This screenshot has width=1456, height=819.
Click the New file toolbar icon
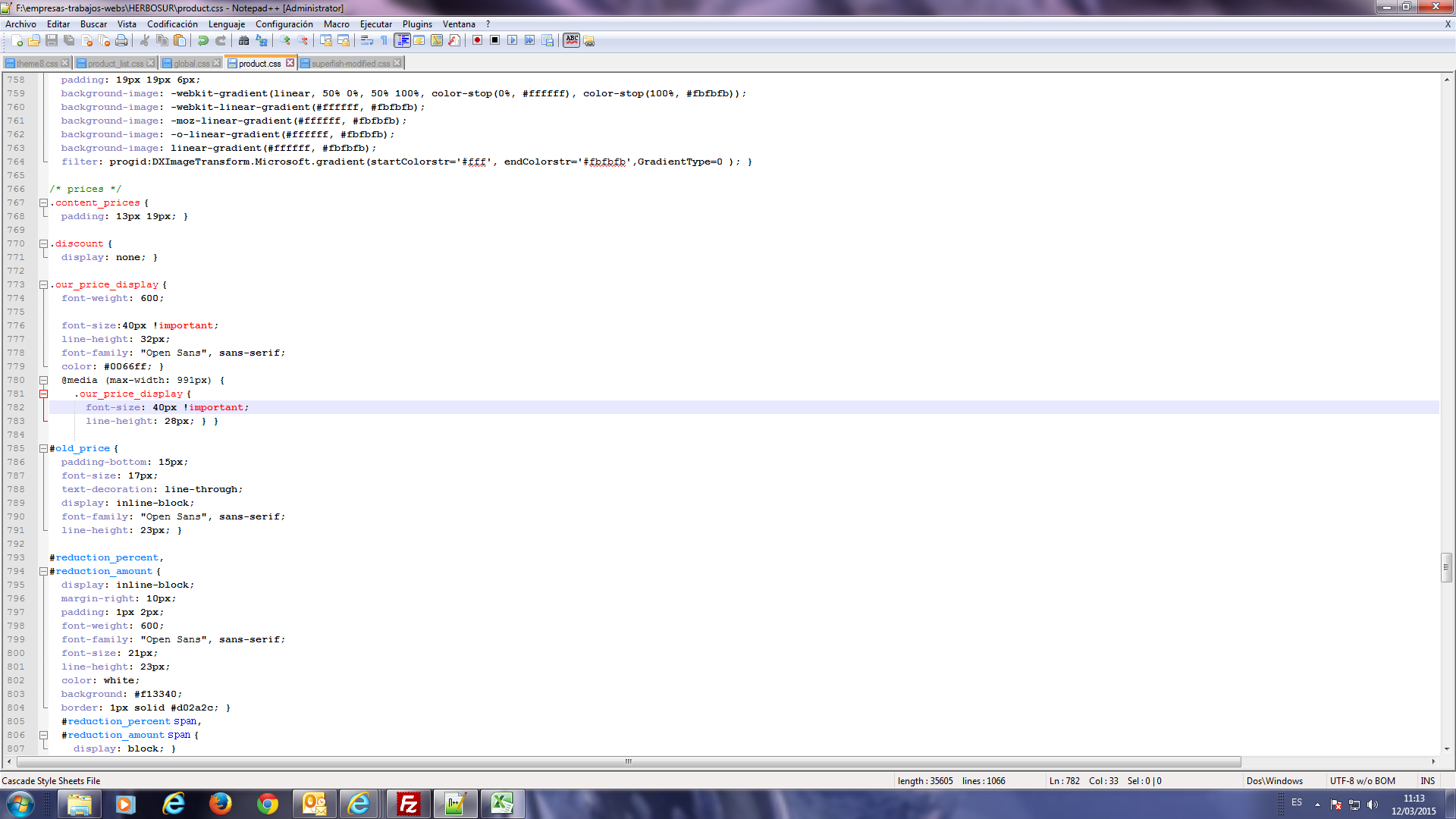17,40
